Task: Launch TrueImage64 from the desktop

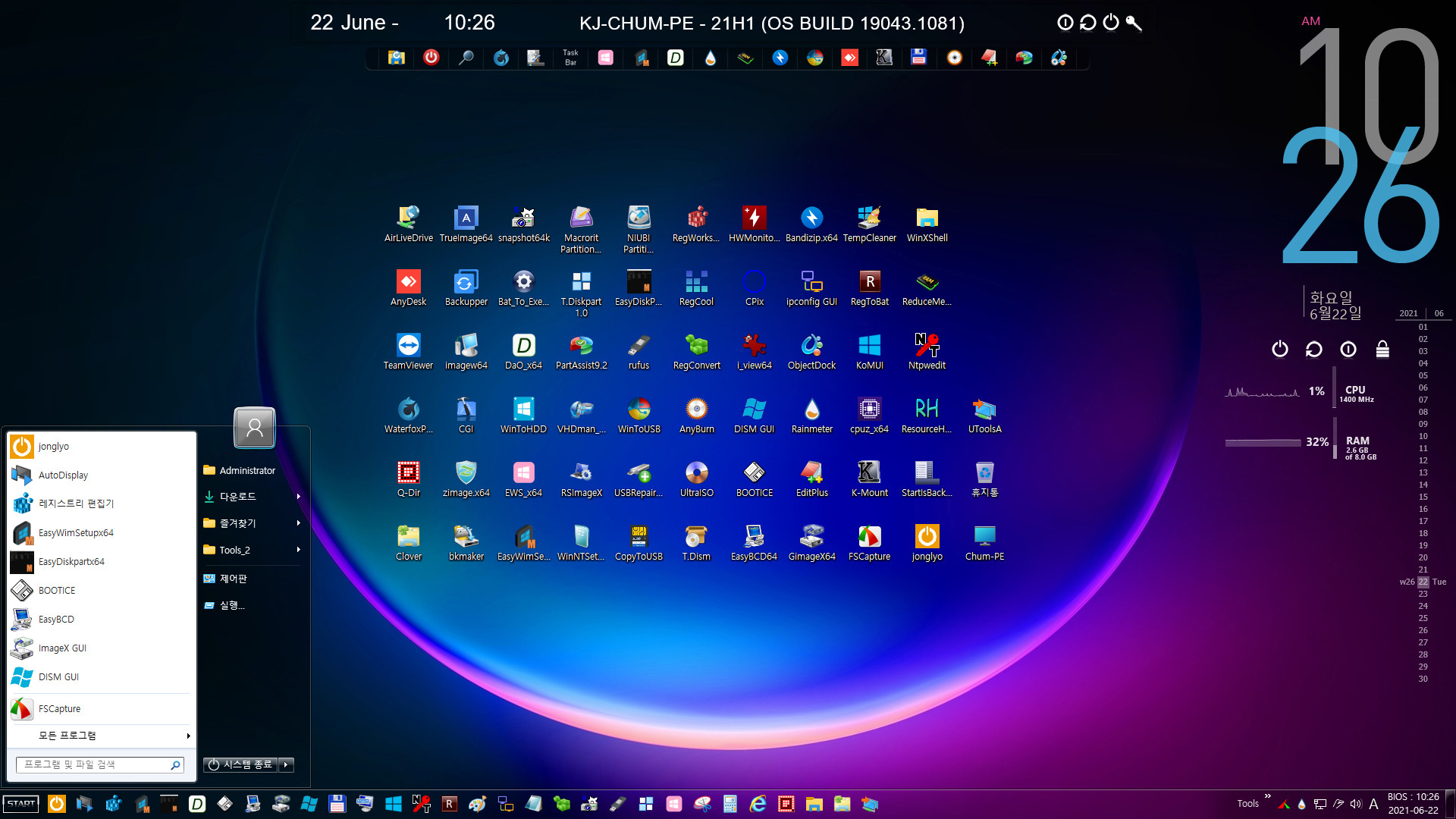Action: [x=466, y=224]
